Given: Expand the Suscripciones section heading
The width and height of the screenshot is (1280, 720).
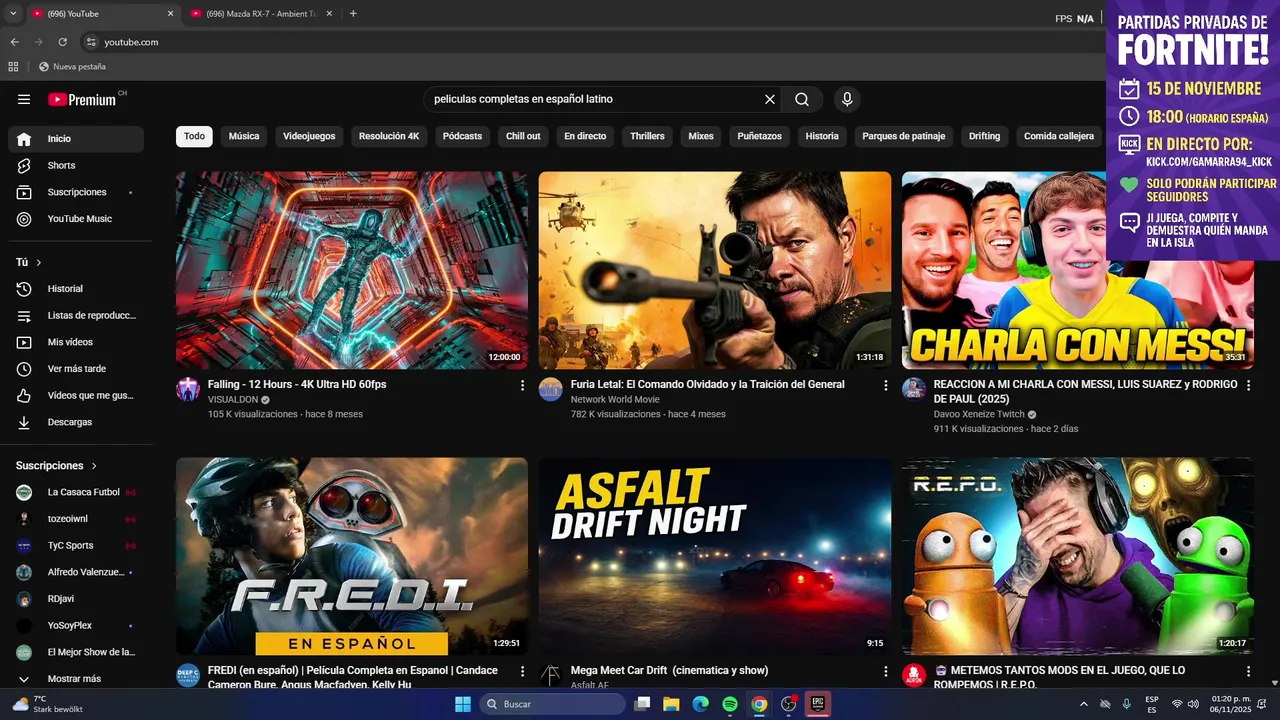Looking at the screenshot, I should (57, 466).
